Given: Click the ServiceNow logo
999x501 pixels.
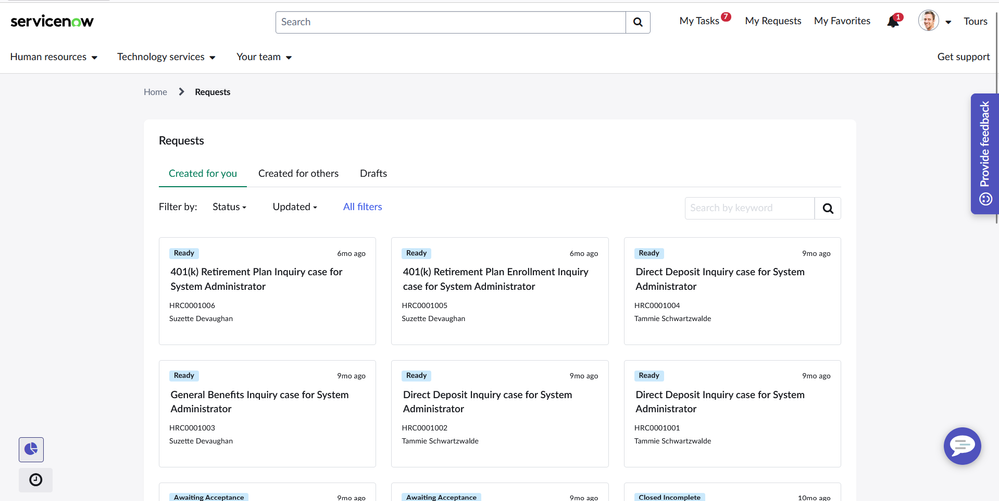Looking at the screenshot, I should tap(52, 21).
